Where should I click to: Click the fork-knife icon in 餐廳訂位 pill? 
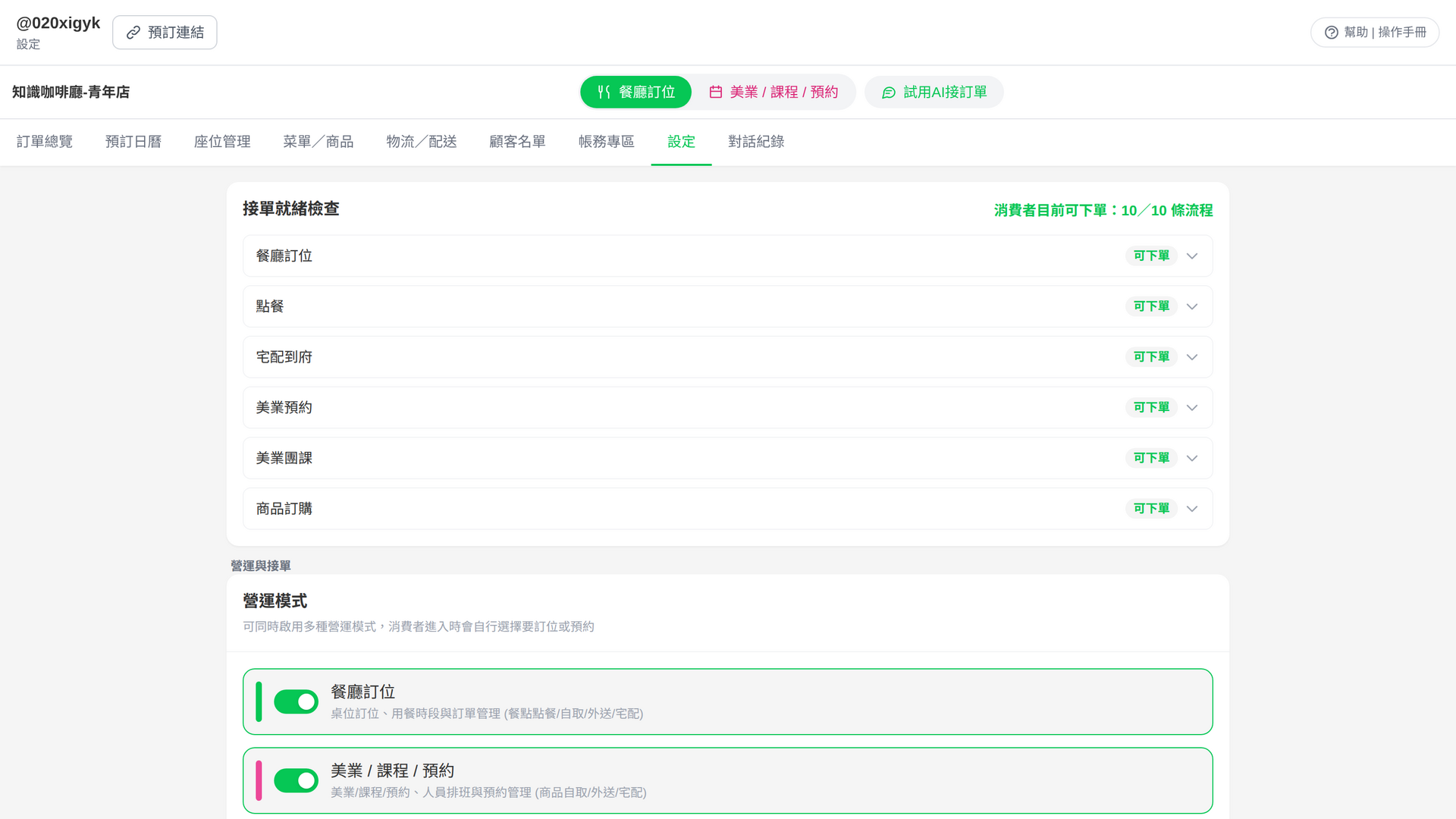click(x=604, y=92)
